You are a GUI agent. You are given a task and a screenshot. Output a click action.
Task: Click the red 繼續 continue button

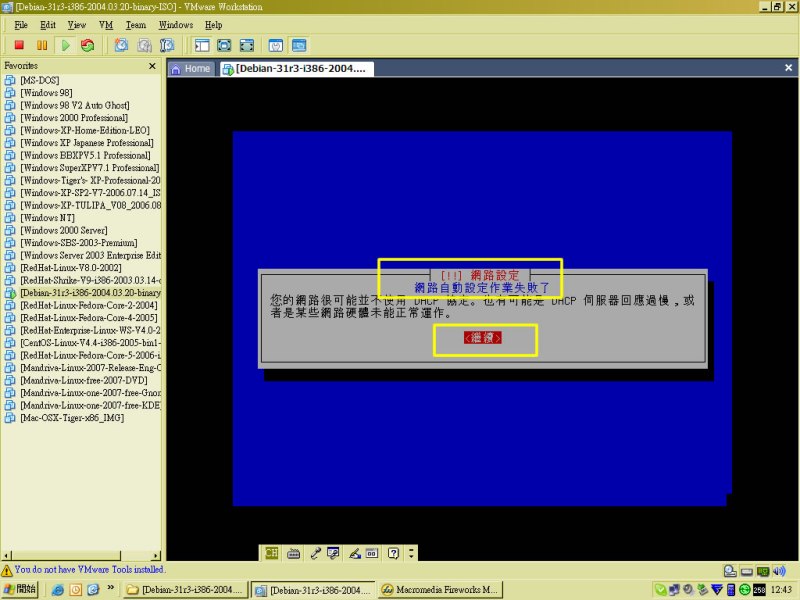tap(483, 338)
